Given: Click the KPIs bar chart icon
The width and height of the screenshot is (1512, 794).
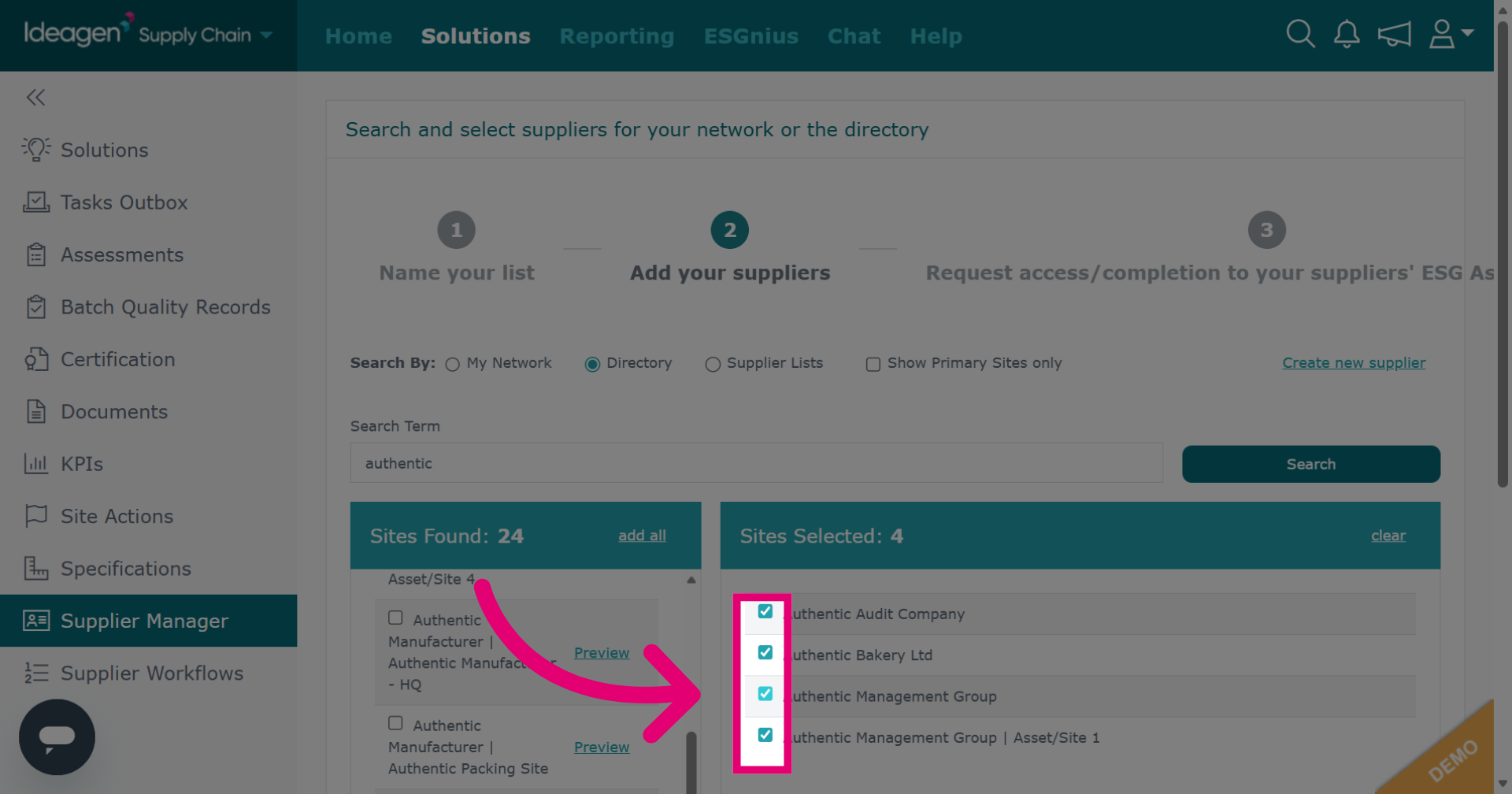Looking at the screenshot, I should (x=35, y=464).
